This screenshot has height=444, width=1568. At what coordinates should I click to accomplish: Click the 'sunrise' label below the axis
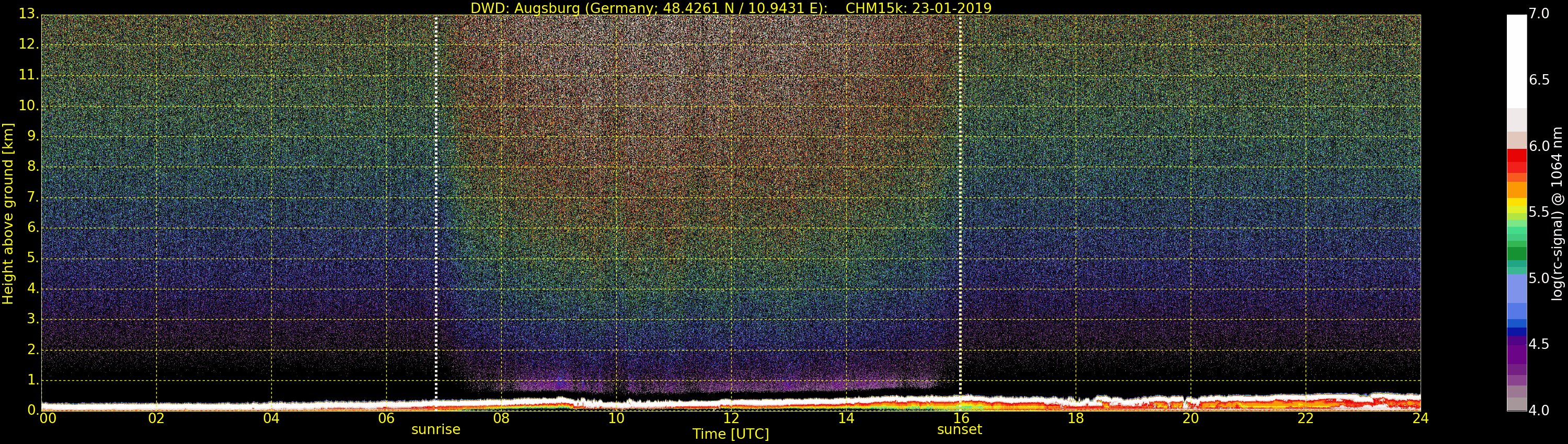click(436, 429)
